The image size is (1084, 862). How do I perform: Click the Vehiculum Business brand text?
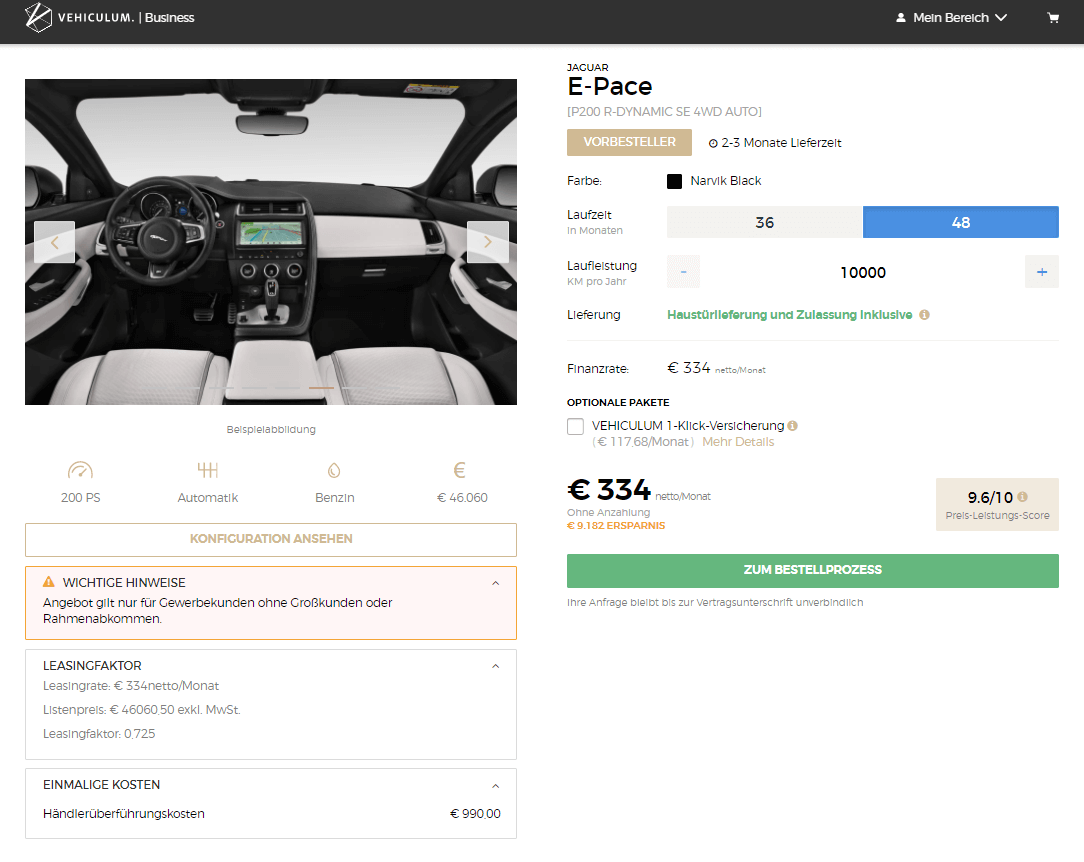pos(126,18)
